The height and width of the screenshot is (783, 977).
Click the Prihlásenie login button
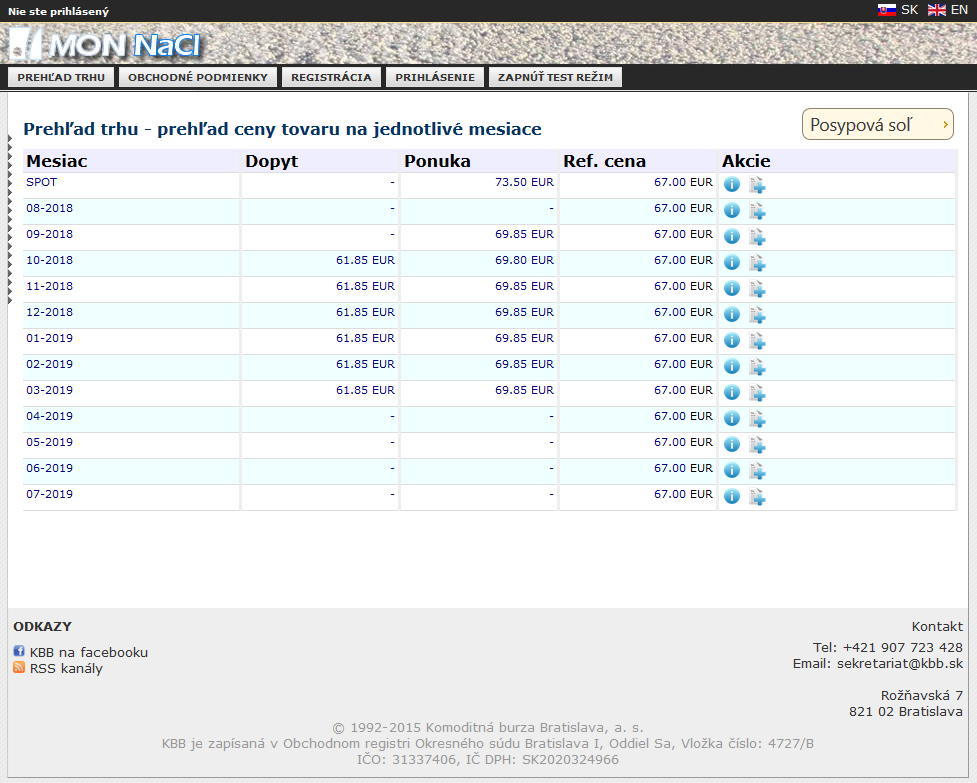pos(435,77)
